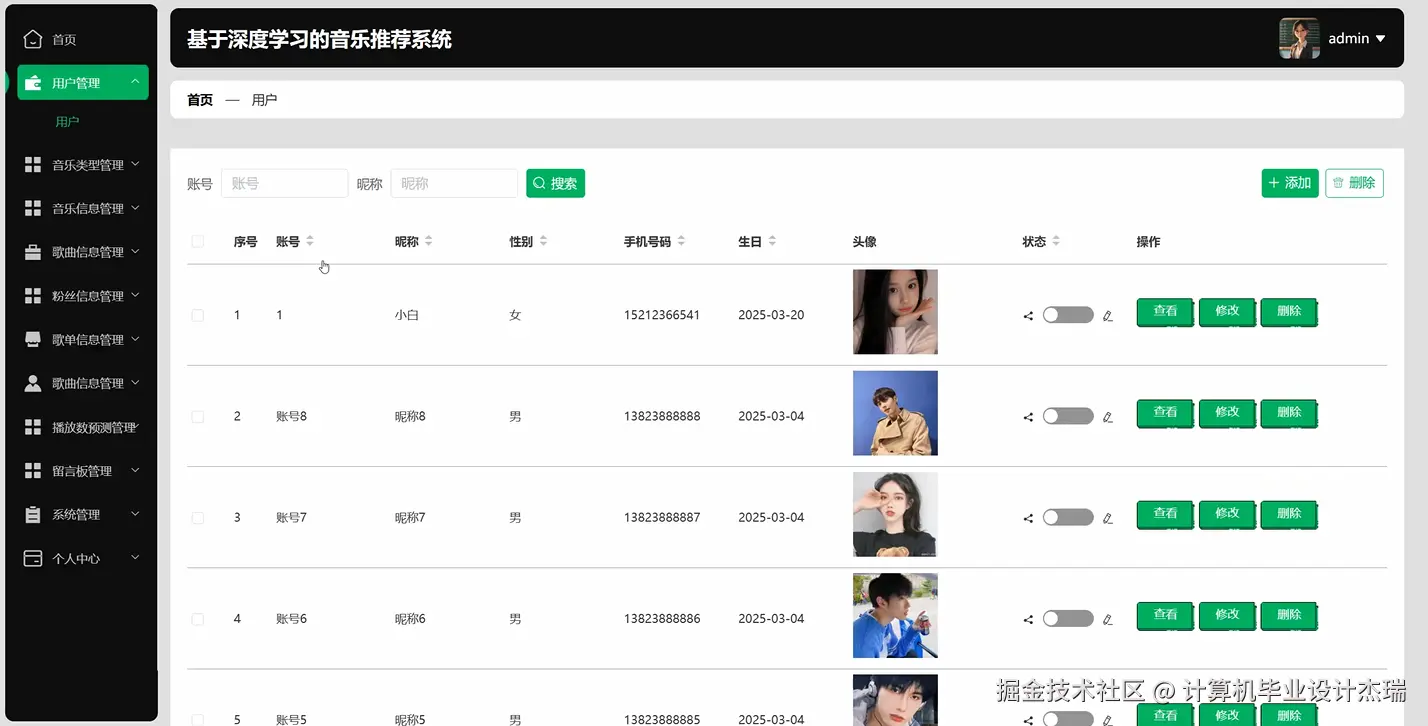The image size is (1428, 726).
Task: Click the person icon beside 歌曲信息管理
Action: (33, 383)
